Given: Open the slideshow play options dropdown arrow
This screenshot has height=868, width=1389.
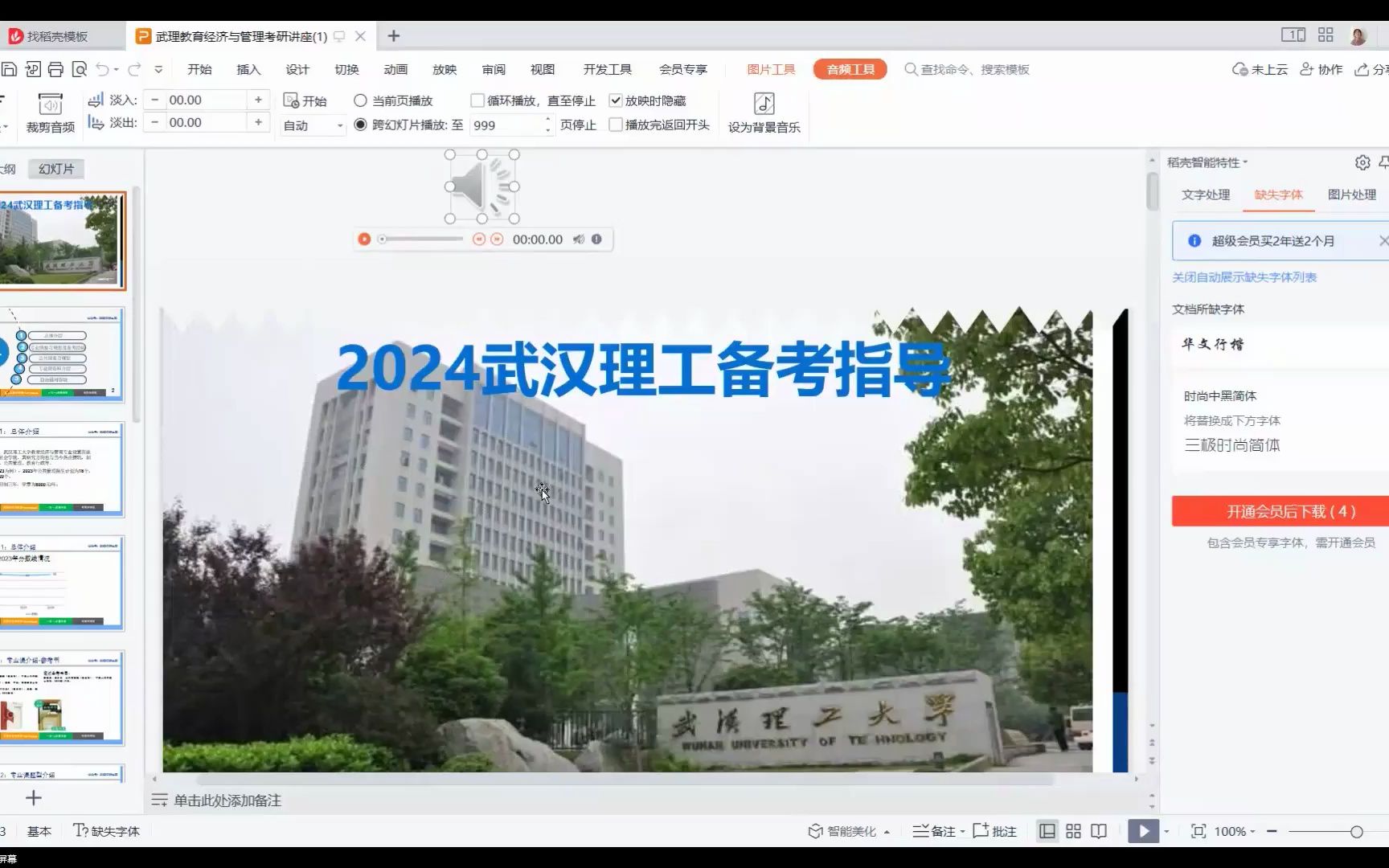Looking at the screenshot, I should [x=1166, y=832].
